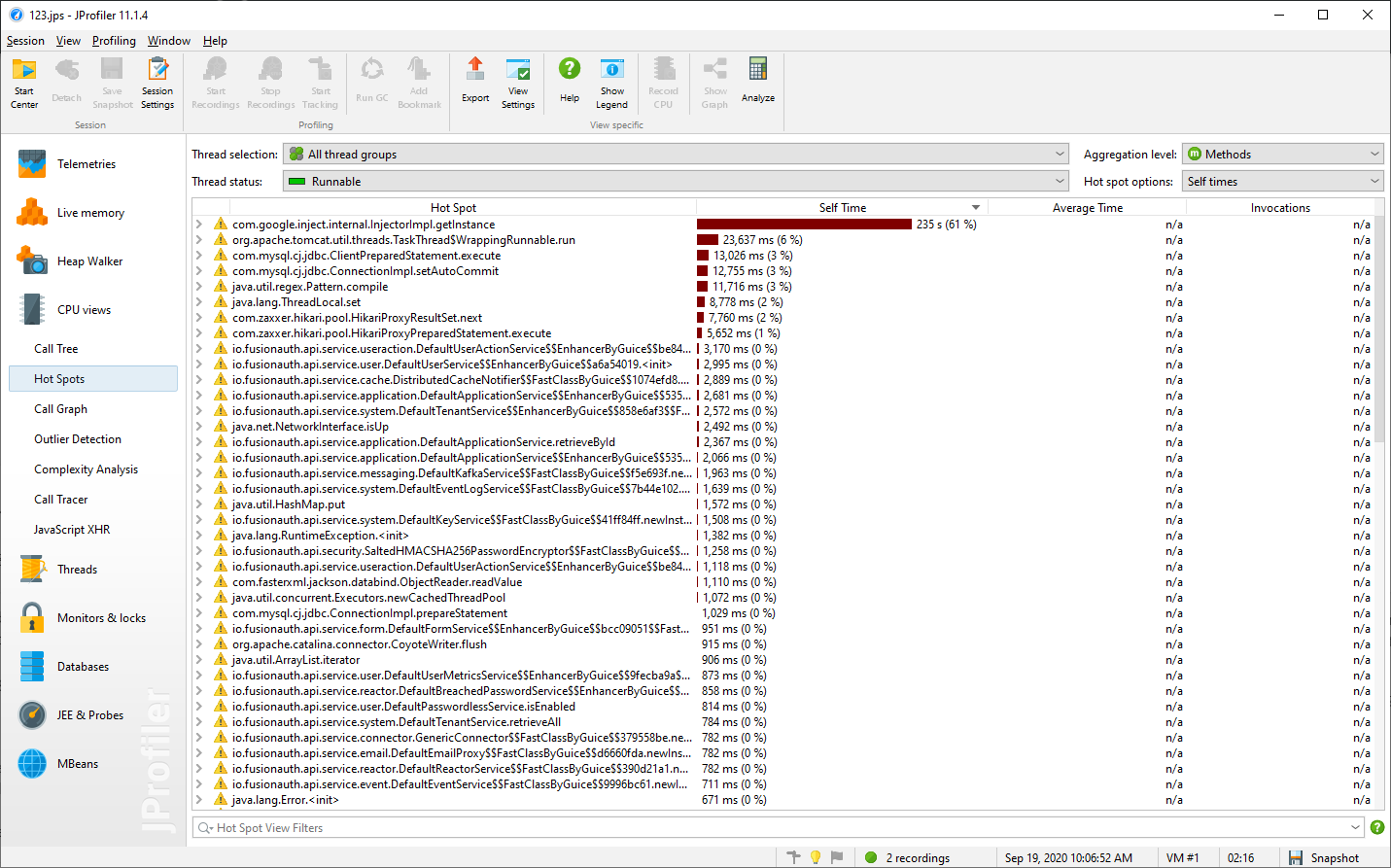Click the flag icon in the status bar

pyautogui.click(x=837, y=857)
